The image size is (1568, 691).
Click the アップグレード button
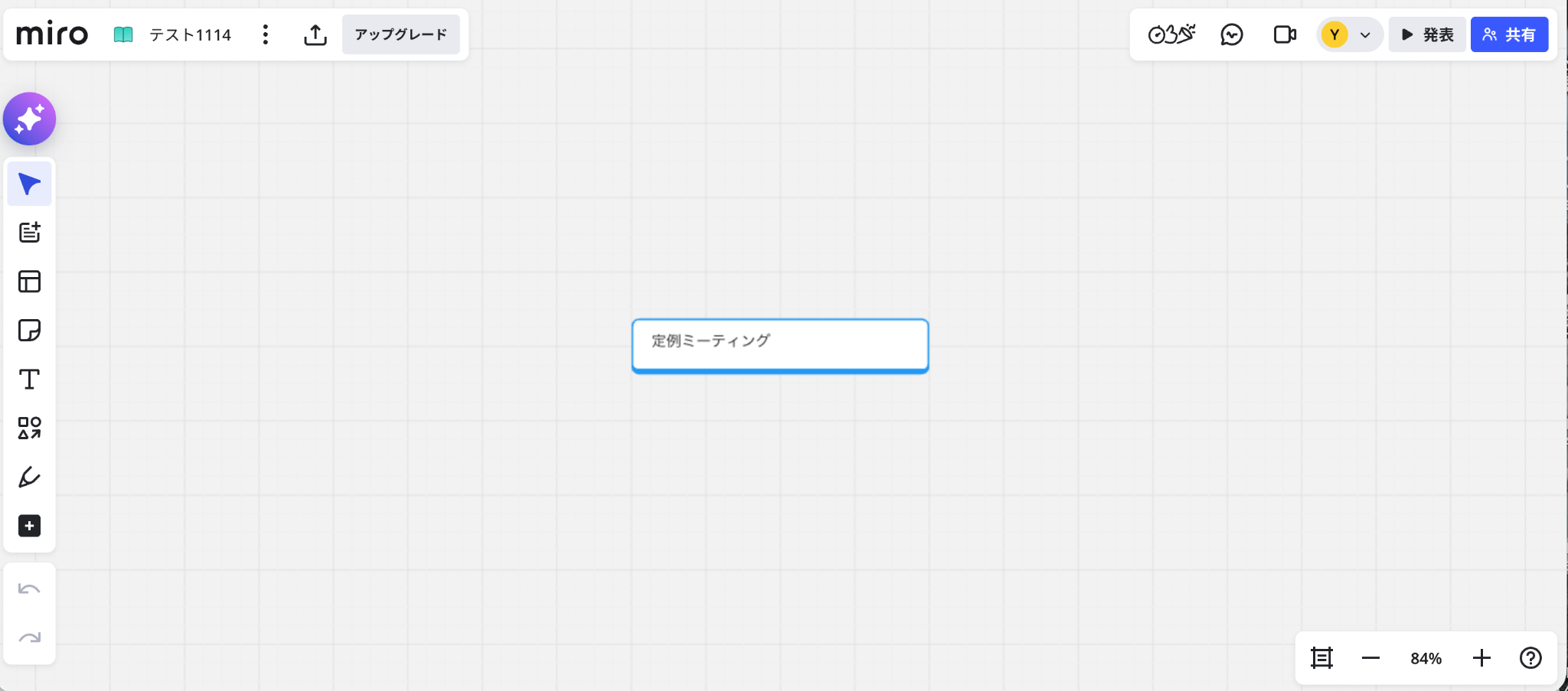click(x=400, y=34)
